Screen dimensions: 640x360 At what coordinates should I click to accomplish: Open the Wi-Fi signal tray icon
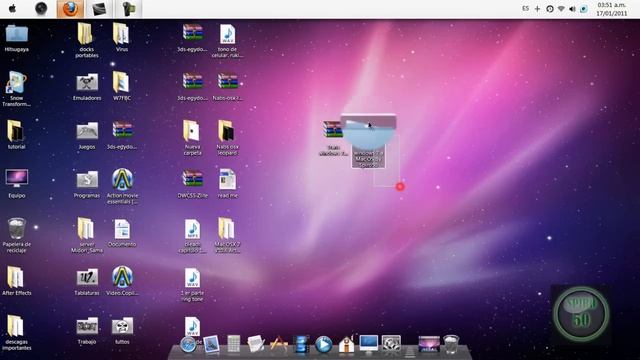(x=561, y=9)
